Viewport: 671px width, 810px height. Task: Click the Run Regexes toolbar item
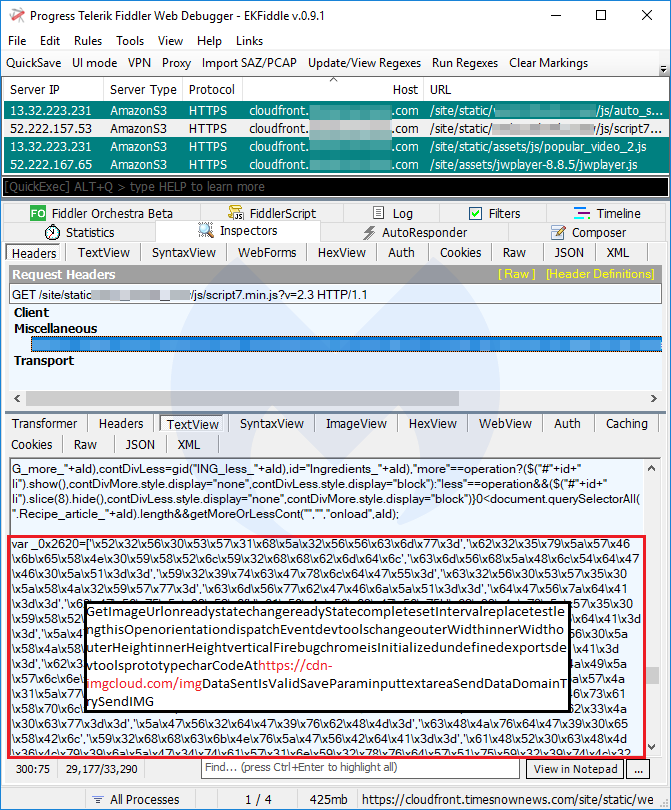coord(464,63)
